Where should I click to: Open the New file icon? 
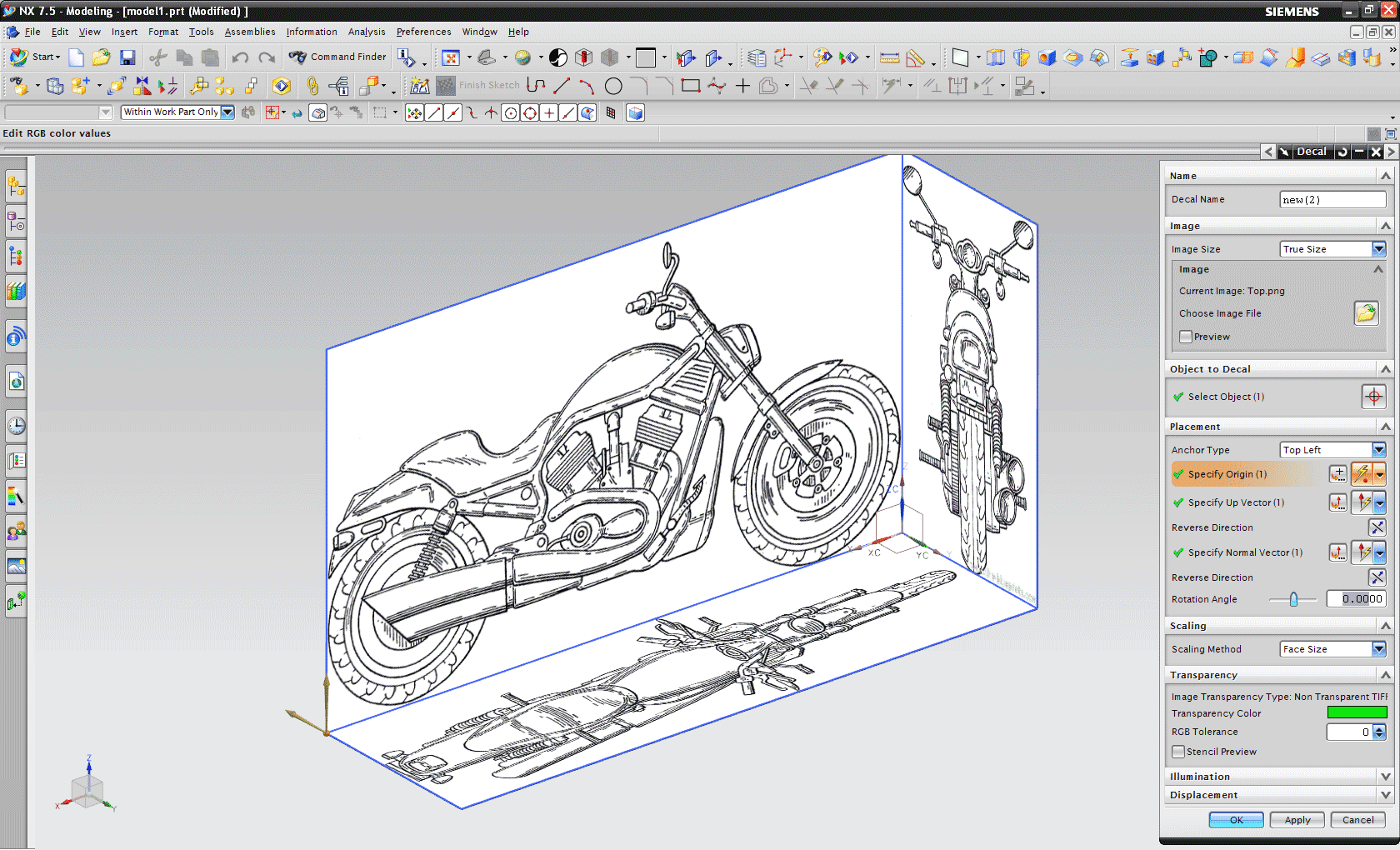point(76,57)
